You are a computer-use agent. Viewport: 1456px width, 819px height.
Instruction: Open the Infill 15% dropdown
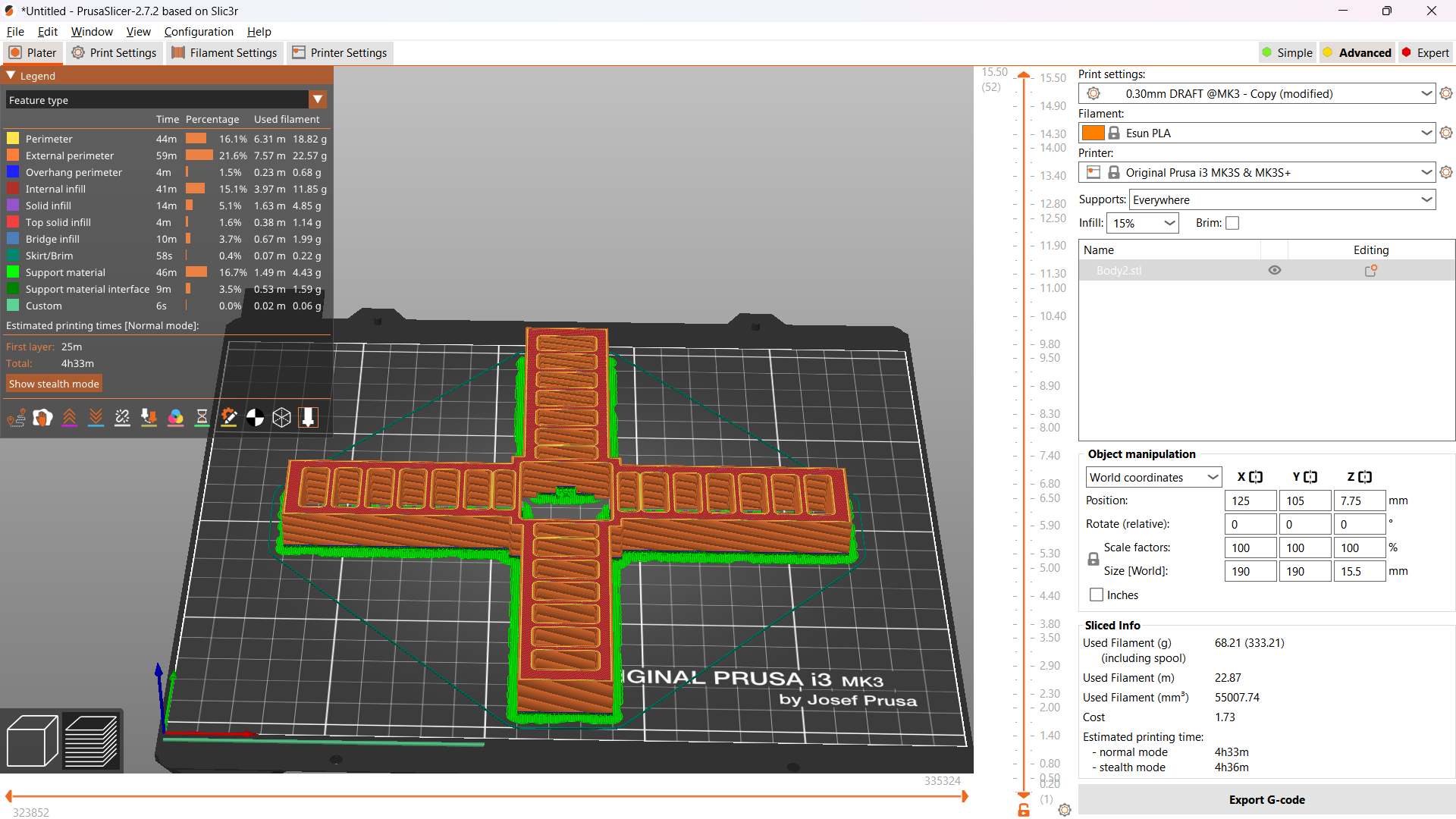1169,223
